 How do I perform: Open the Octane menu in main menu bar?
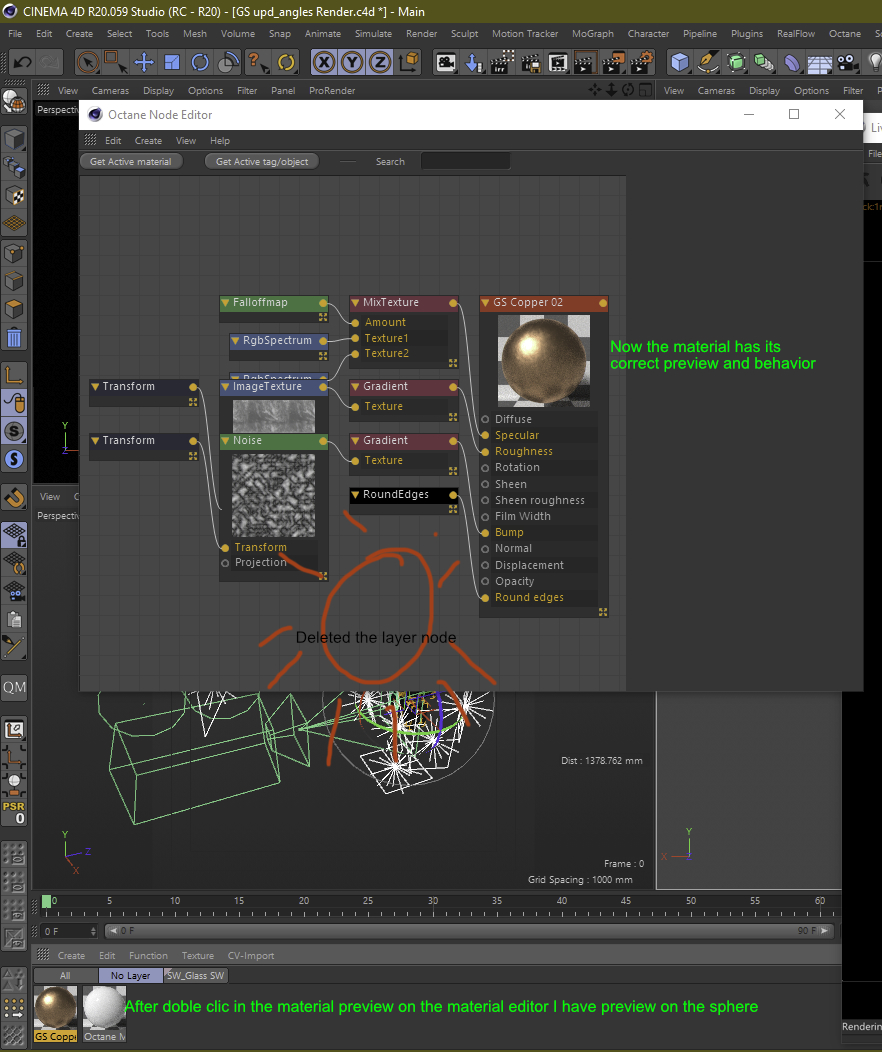[x=844, y=34]
